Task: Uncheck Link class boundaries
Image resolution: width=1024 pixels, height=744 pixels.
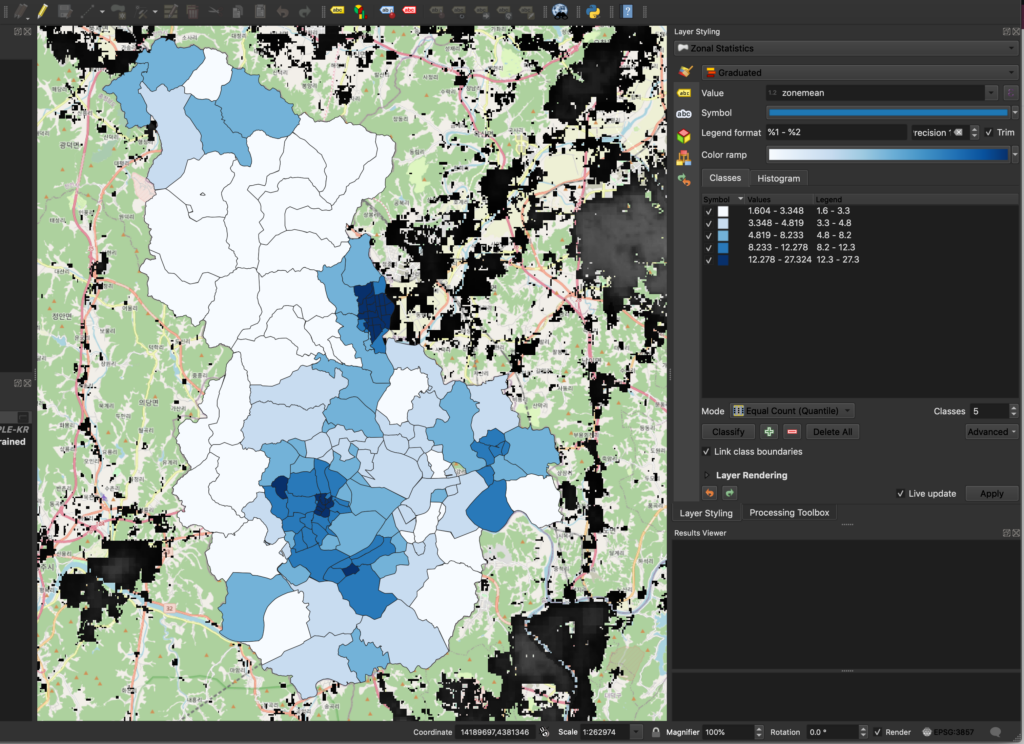Action: (x=707, y=451)
